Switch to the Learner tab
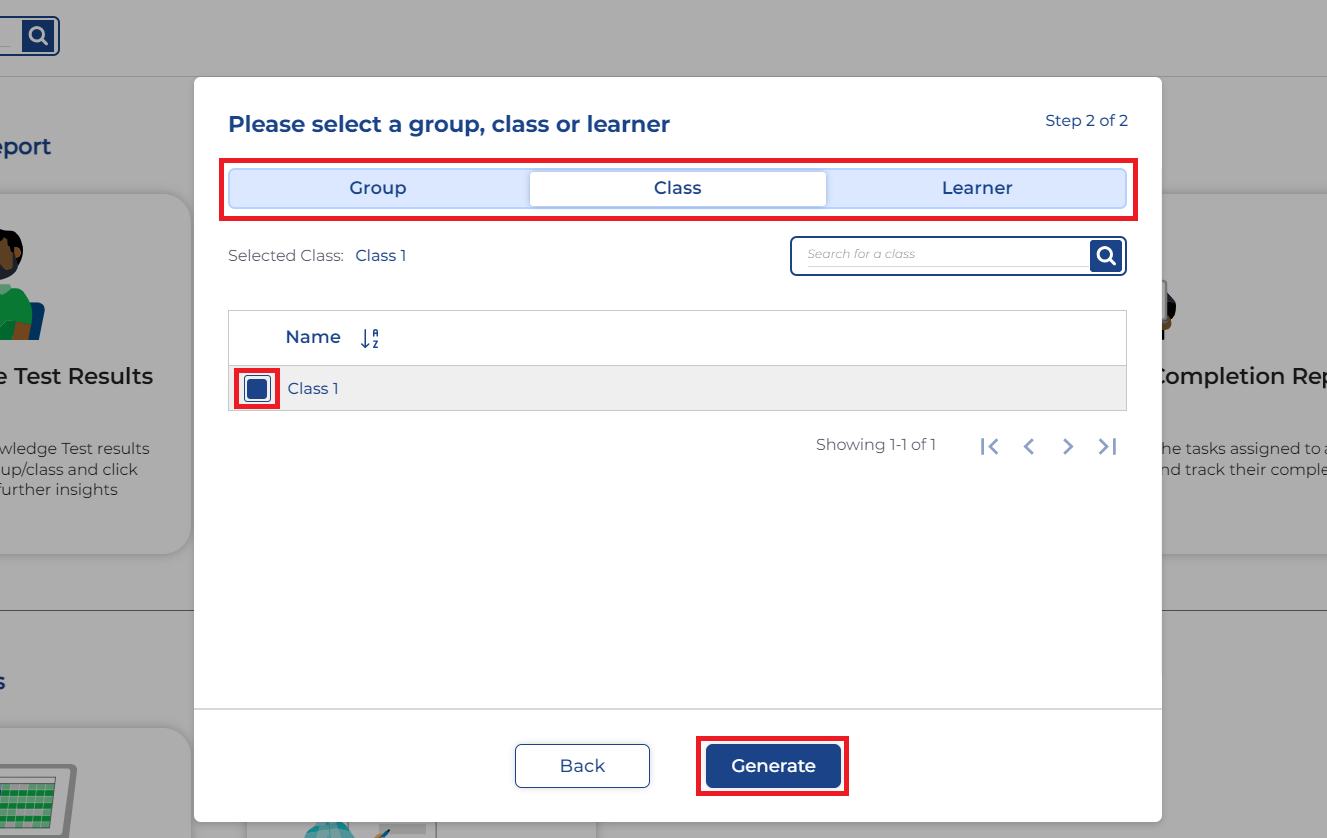The width and height of the screenshot is (1327, 838). (x=977, y=187)
